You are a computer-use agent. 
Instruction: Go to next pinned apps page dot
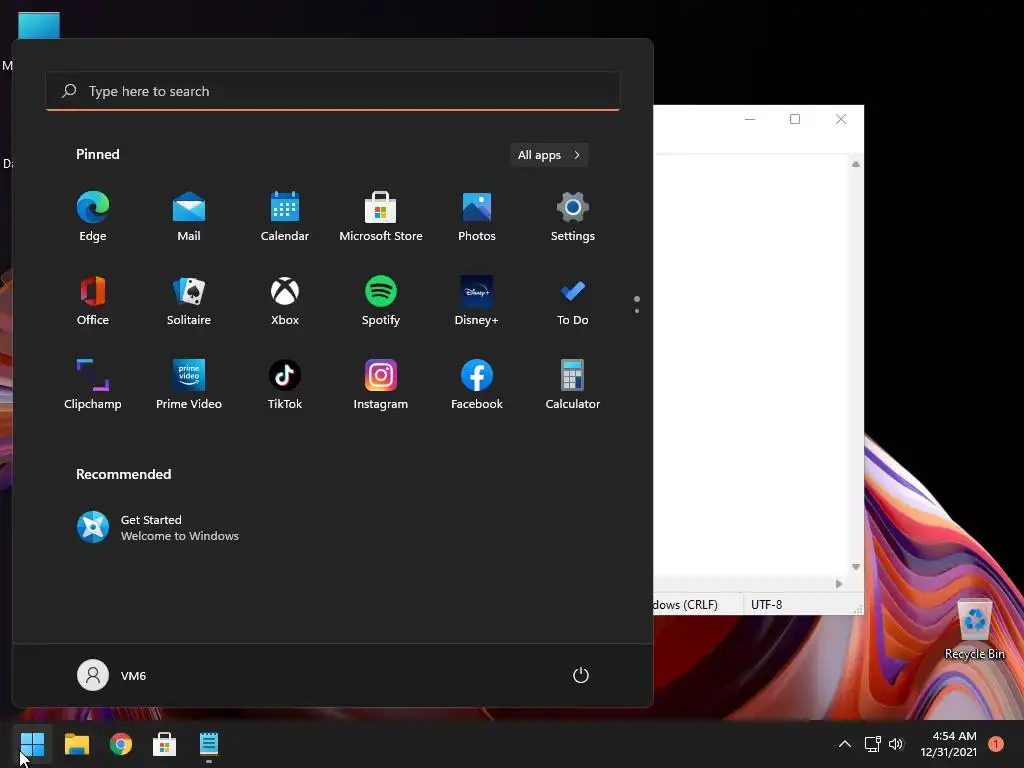coord(637,311)
